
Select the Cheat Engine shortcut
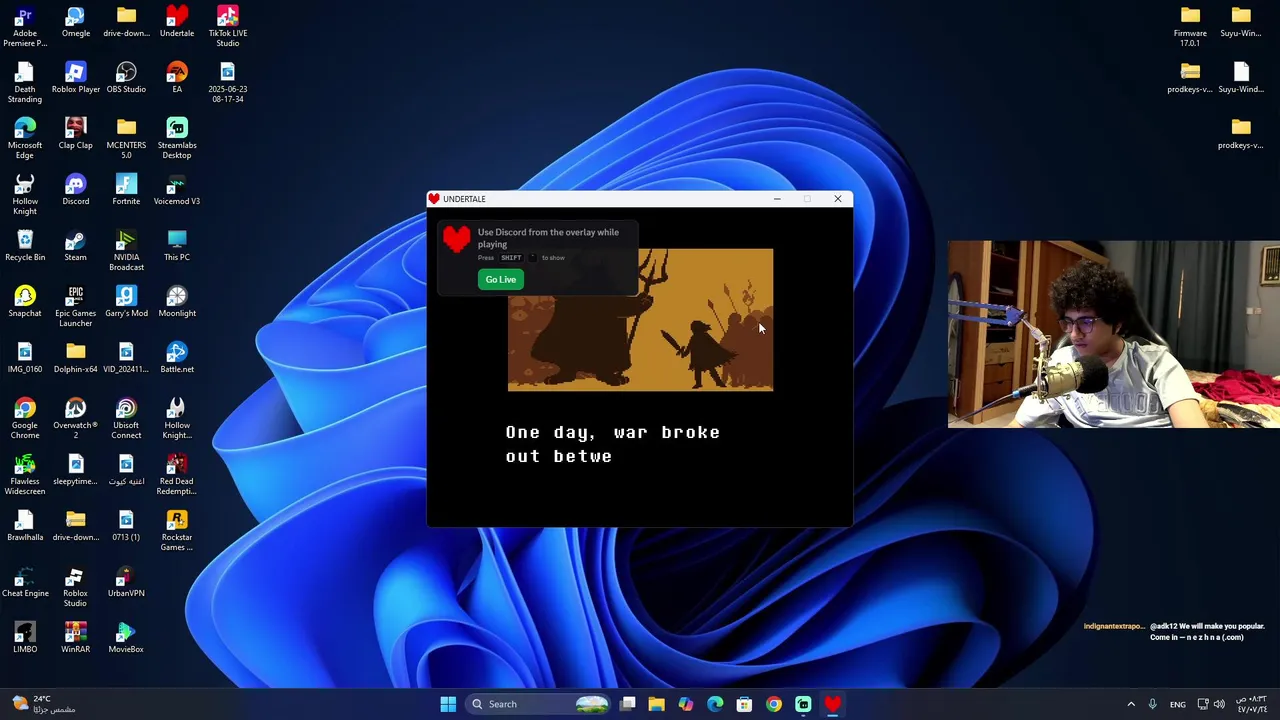[x=25, y=582]
